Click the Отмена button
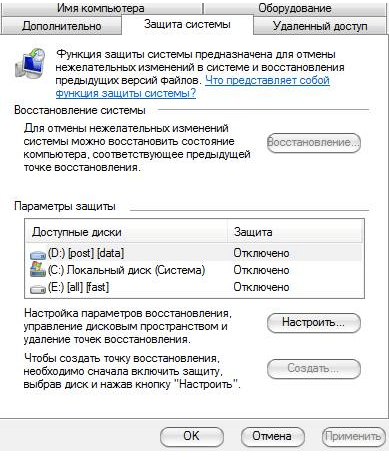Image resolution: width=389 pixels, height=457 pixels. 272,436
